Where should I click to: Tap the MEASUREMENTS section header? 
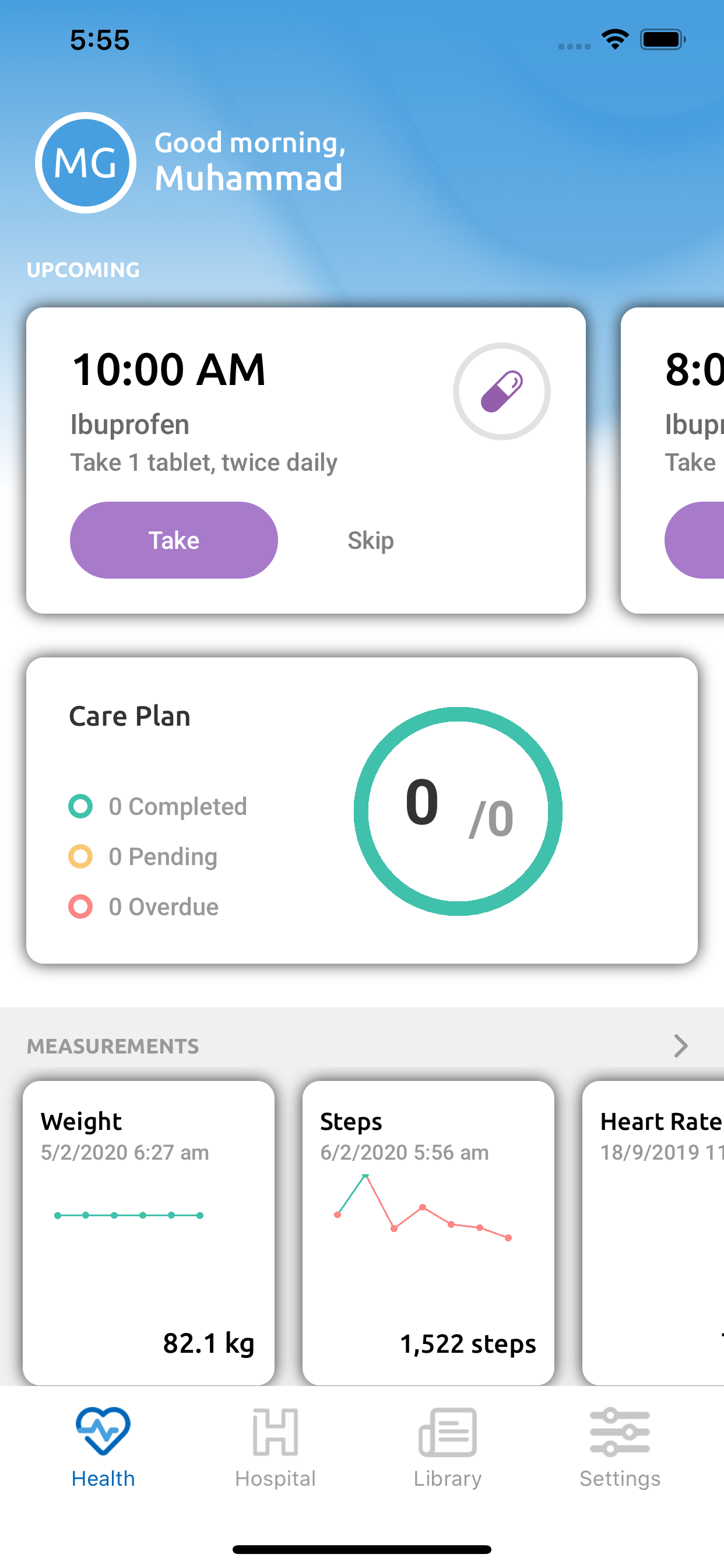pyautogui.click(x=113, y=1046)
